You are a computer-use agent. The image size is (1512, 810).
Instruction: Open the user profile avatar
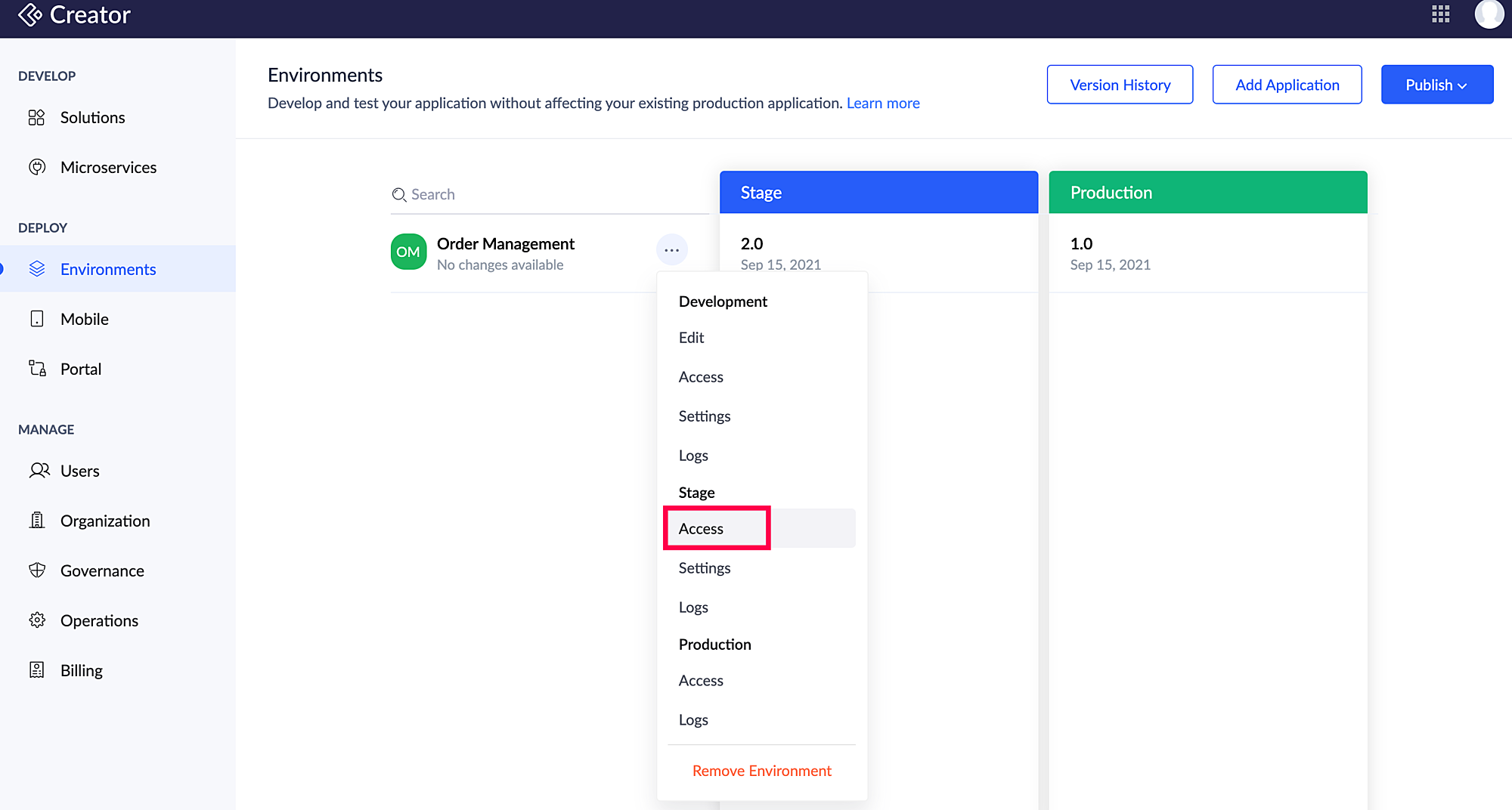(1489, 14)
